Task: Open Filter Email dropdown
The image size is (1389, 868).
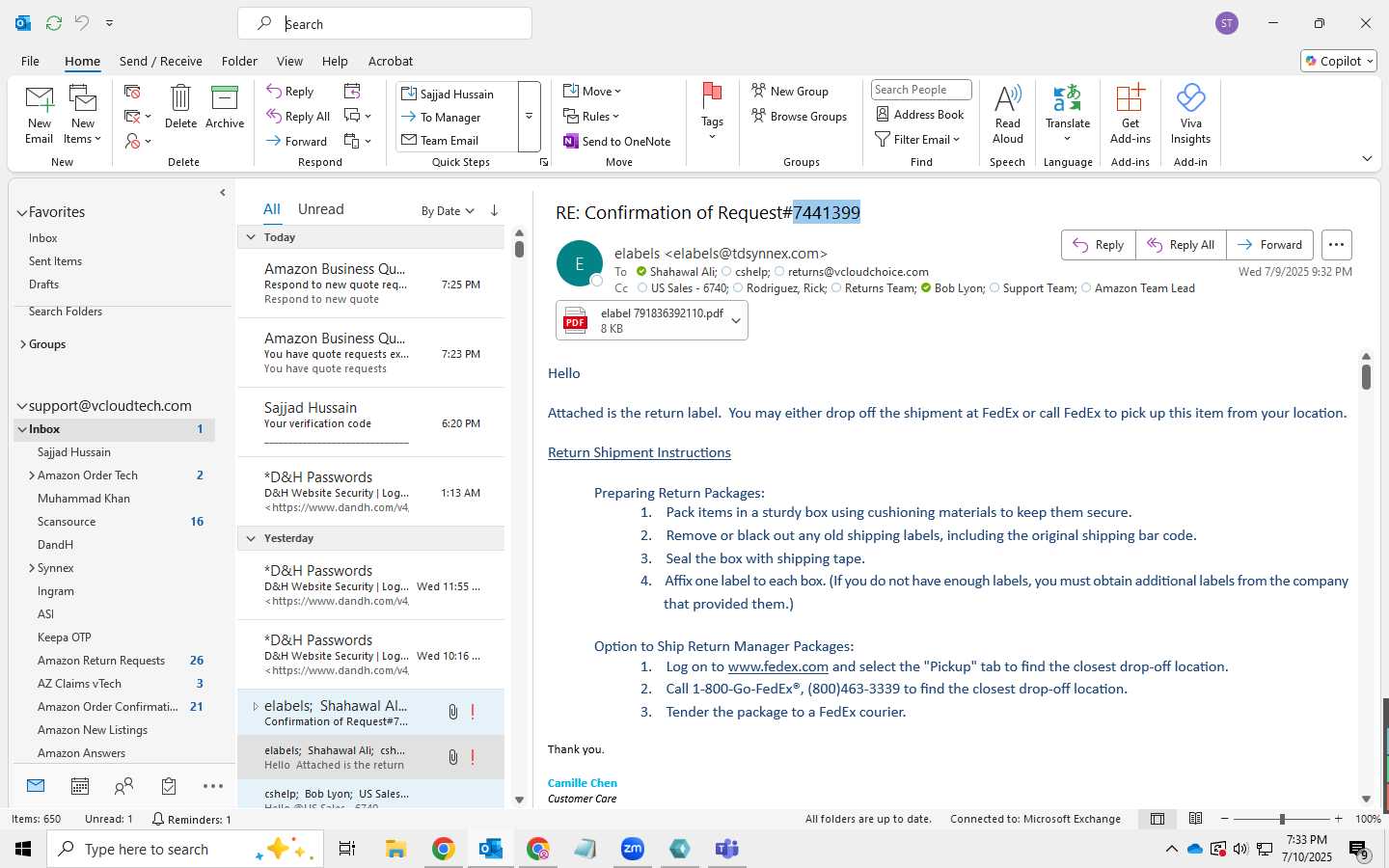Action: pos(917,140)
